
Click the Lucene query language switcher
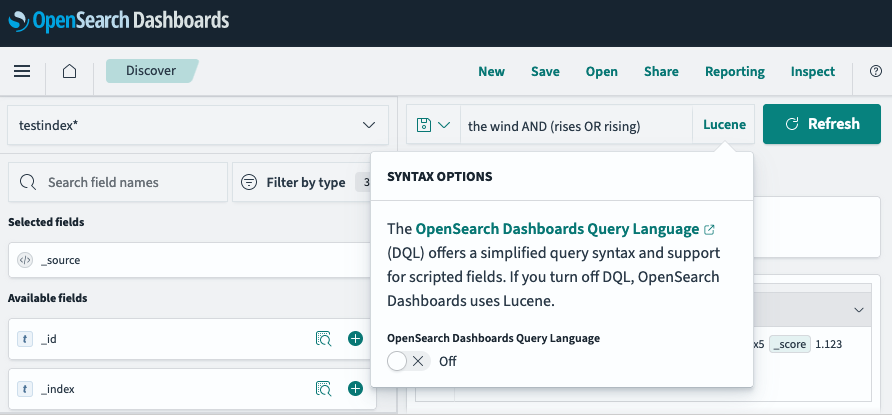(x=724, y=125)
